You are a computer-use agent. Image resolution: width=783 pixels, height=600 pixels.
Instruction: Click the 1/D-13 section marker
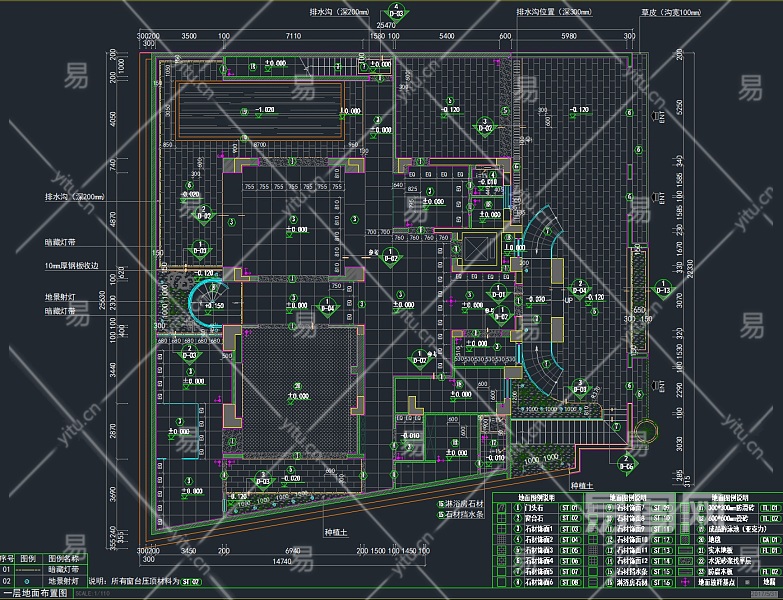click(663, 288)
